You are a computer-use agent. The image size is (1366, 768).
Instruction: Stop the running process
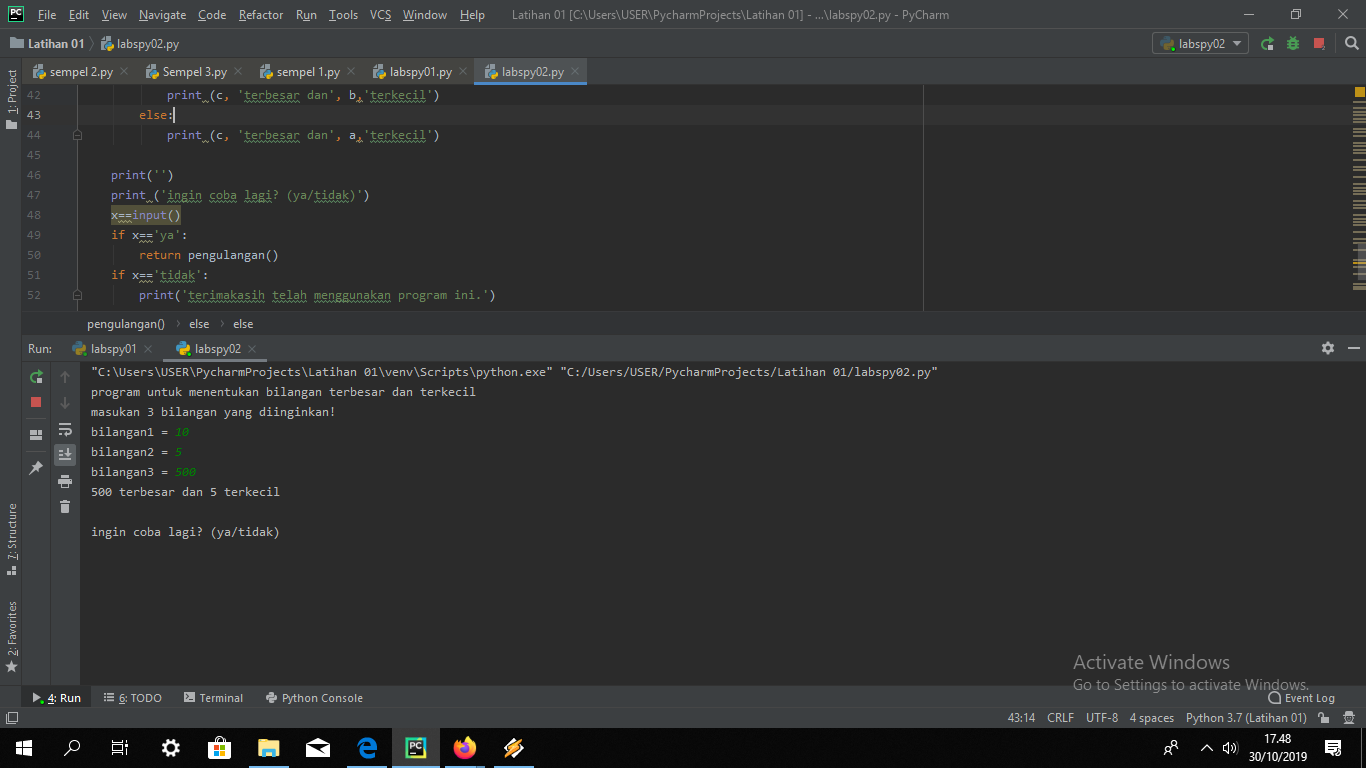tap(36, 402)
